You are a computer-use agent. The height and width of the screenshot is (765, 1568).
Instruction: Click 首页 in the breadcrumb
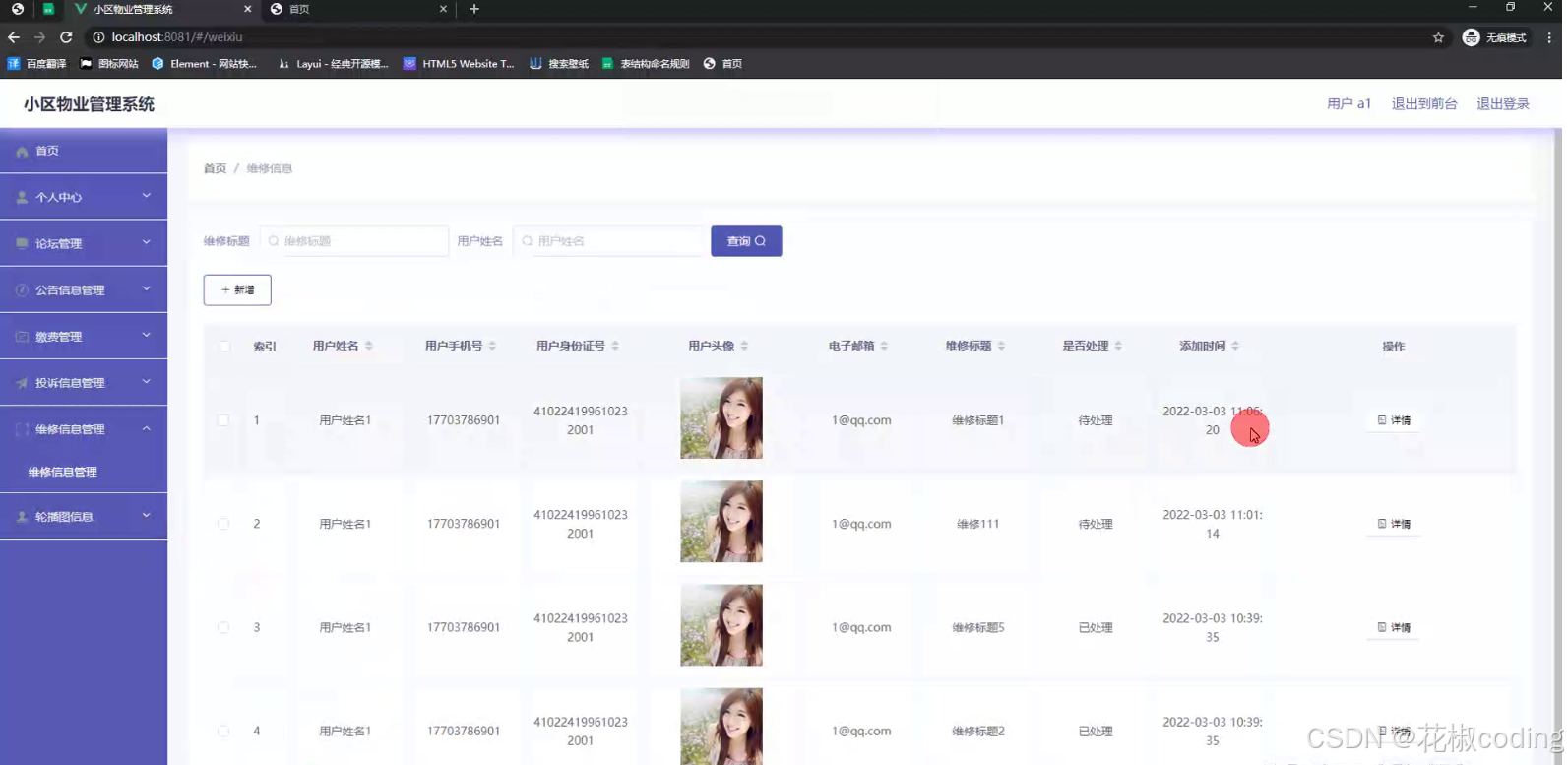click(215, 169)
